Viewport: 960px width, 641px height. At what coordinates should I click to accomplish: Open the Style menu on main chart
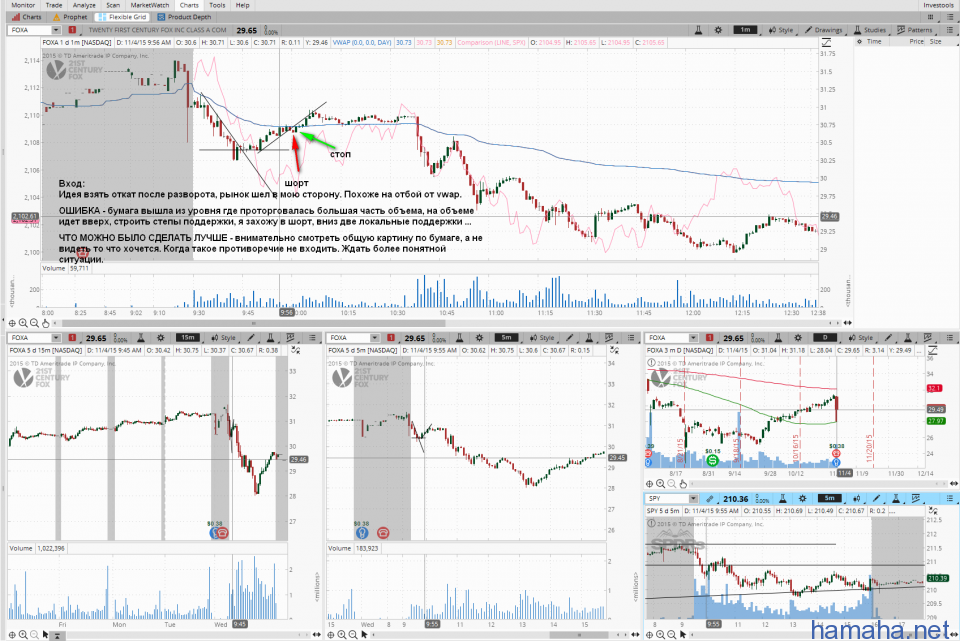[781, 30]
